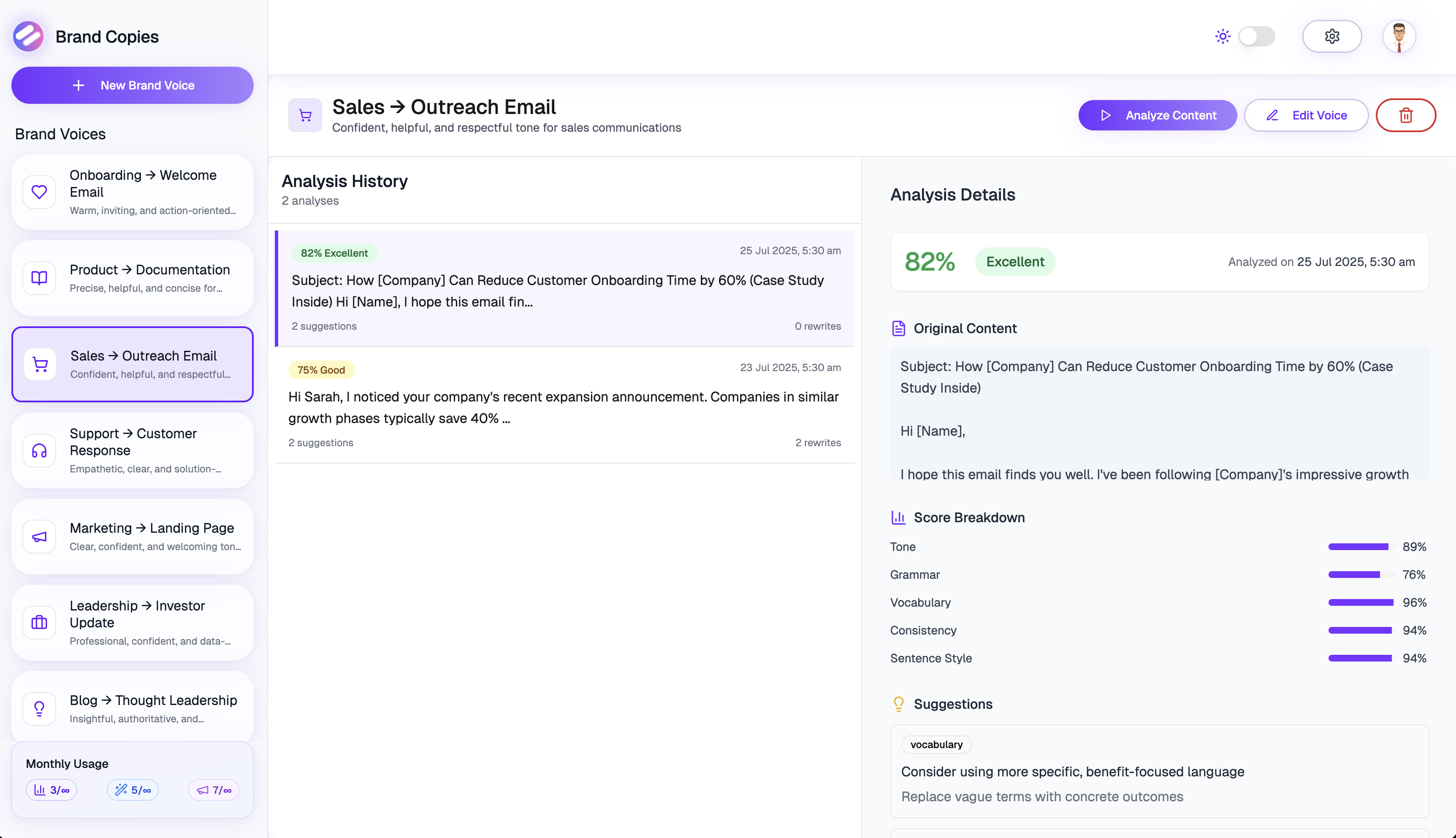Toggle the dark mode switch
The width and height of the screenshot is (1456, 838).
click(1257, 36)
